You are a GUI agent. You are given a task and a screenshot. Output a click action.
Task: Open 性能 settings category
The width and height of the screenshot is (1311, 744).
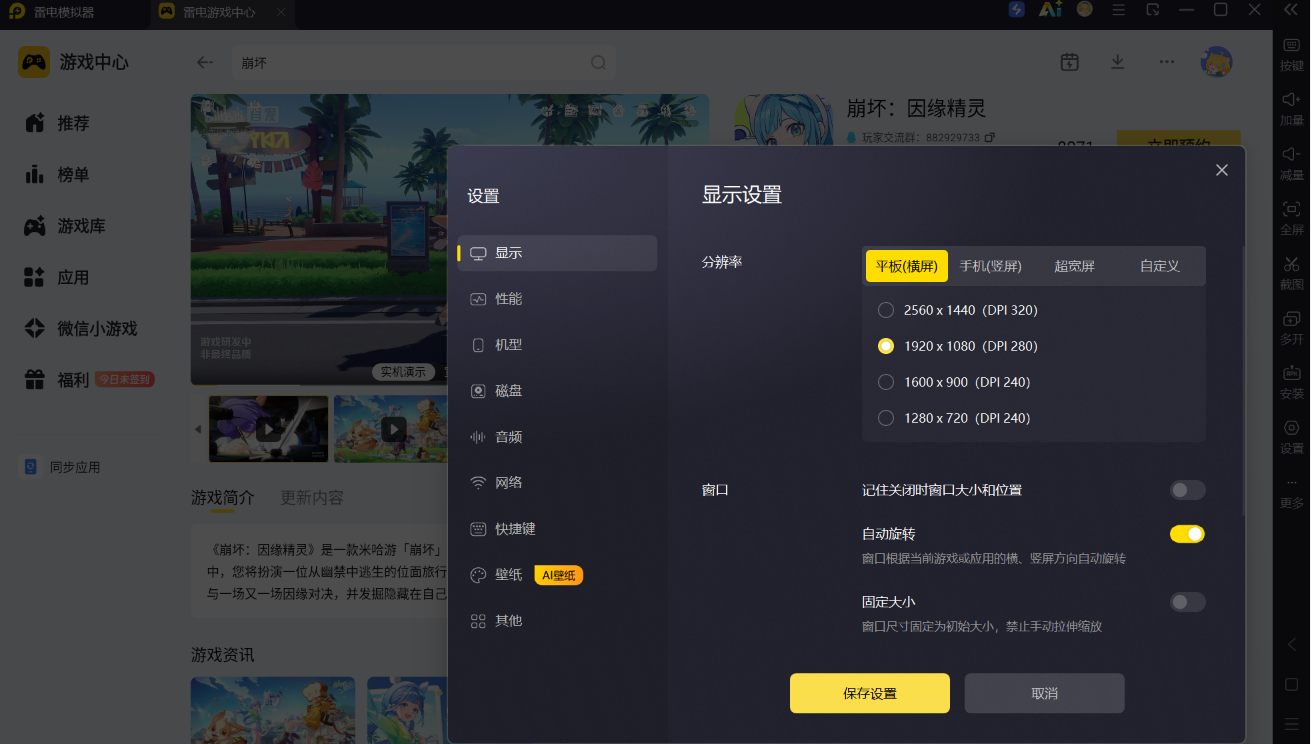point(557,299)
